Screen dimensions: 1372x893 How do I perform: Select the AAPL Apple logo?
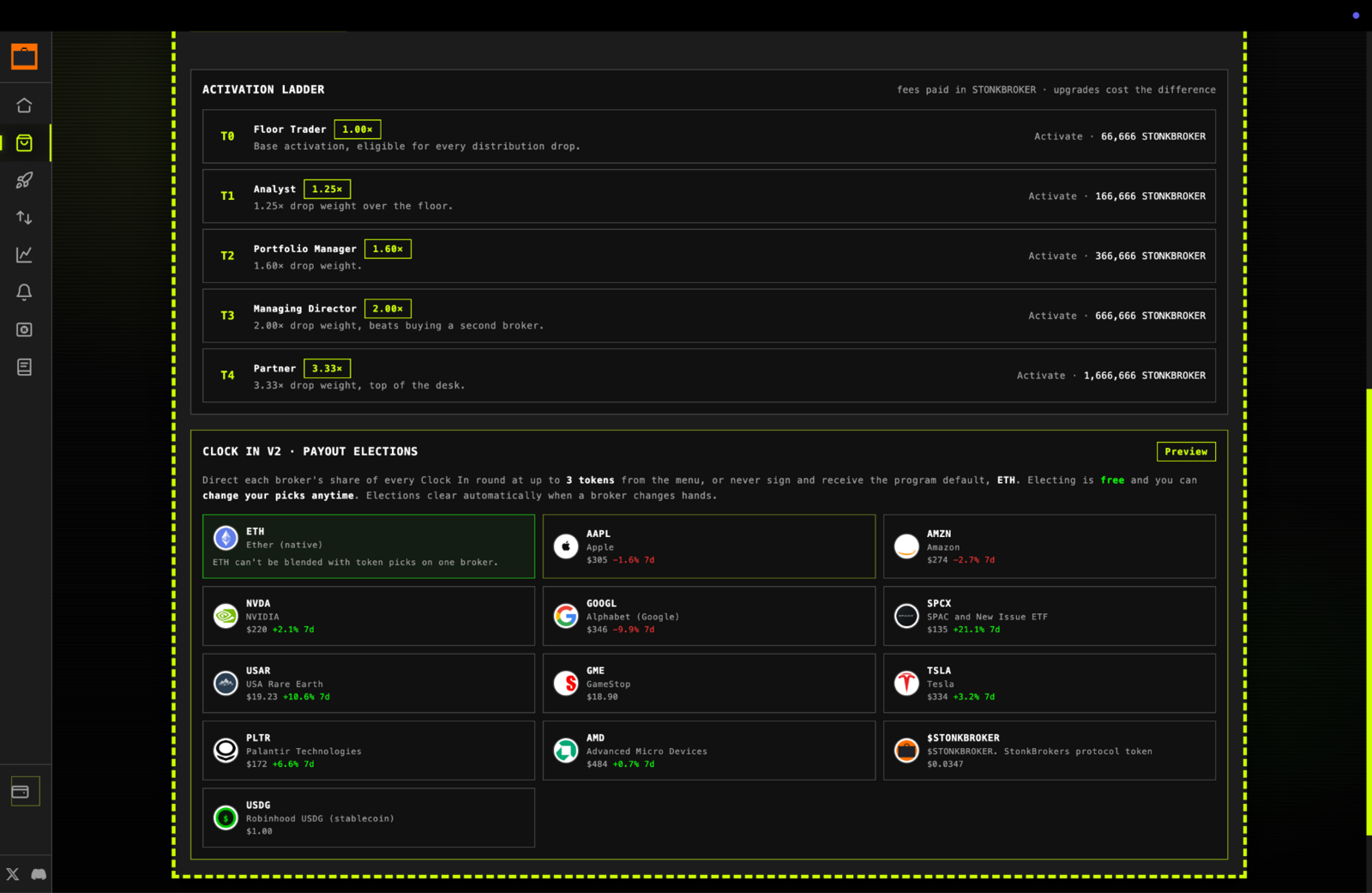pos(566,546)
